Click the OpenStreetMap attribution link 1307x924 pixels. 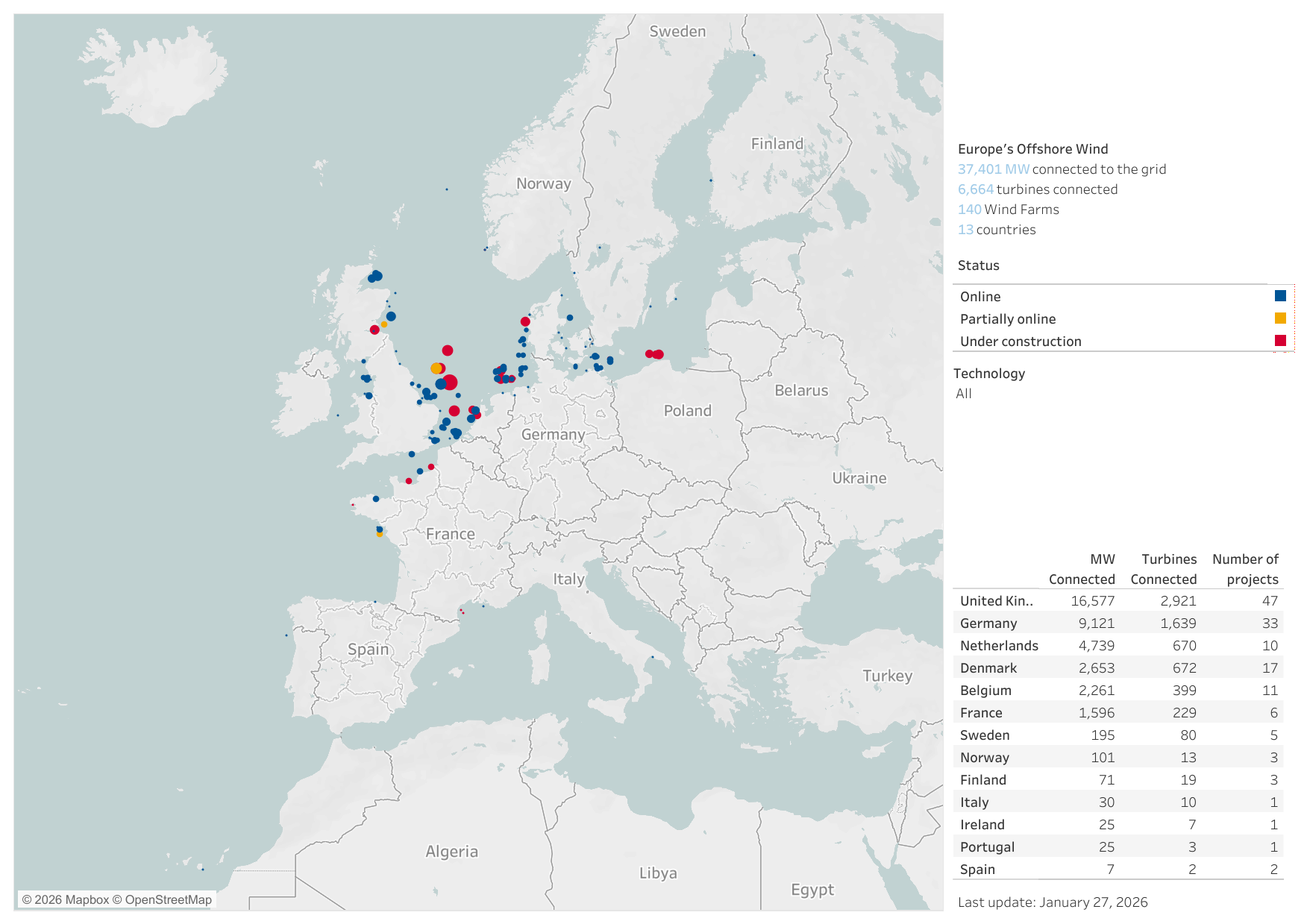168,899
